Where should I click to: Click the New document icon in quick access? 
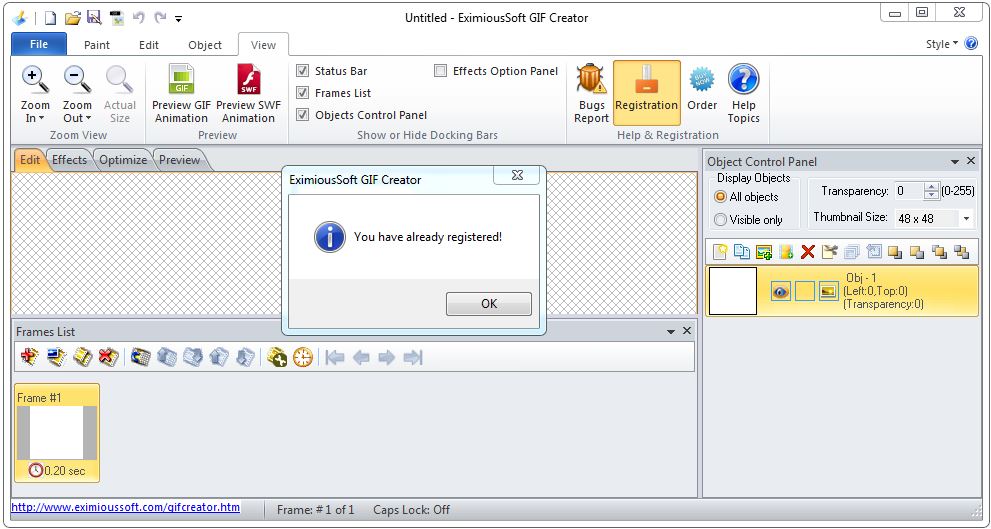[51, 18]
